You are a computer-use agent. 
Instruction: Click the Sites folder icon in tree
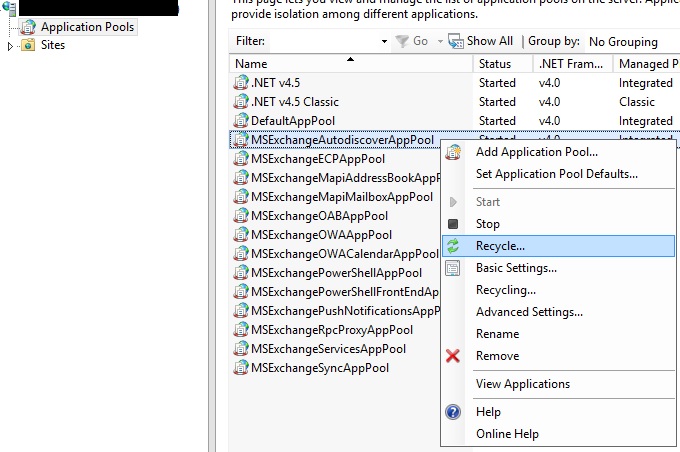(28, 45)
